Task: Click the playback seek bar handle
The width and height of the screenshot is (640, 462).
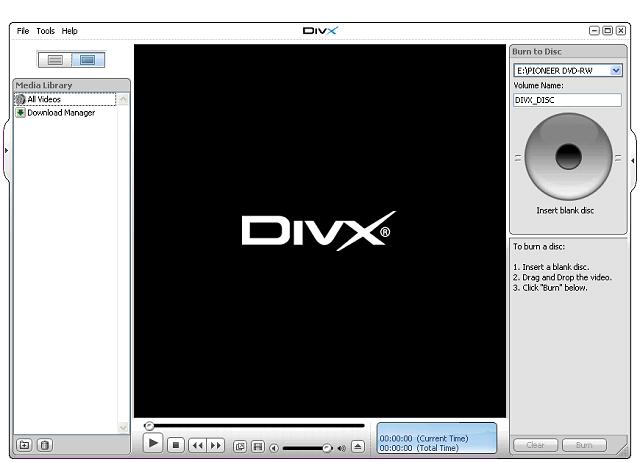Action: (x=149, y=426)
